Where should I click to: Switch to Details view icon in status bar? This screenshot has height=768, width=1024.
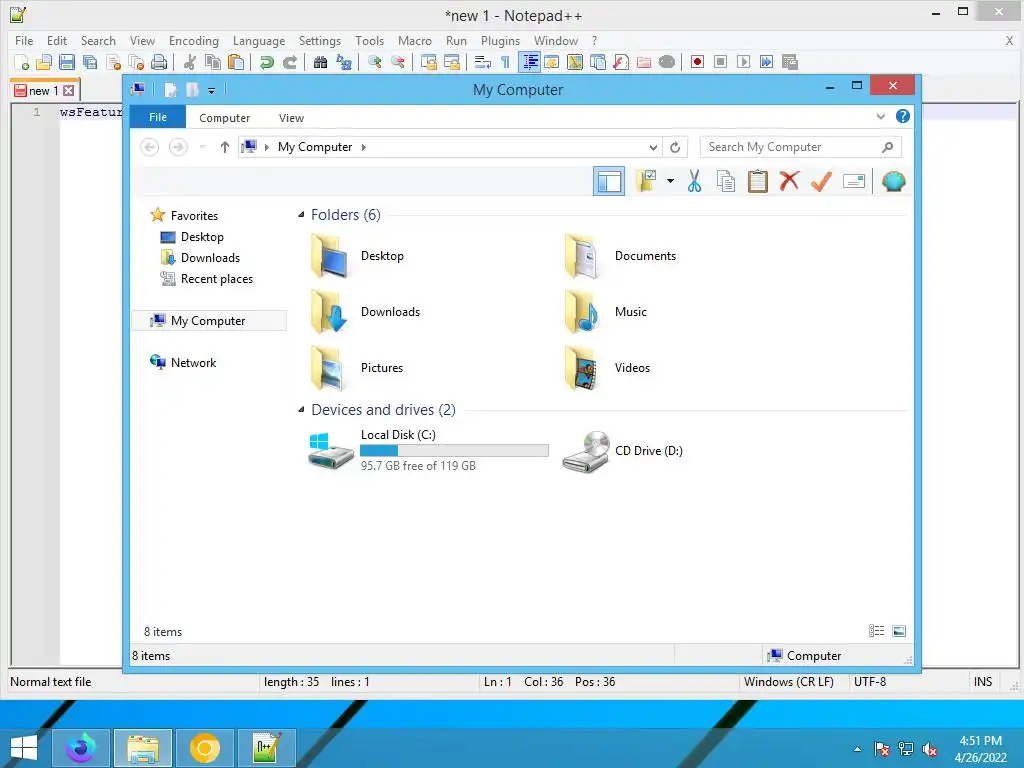[x=876, y=631]
